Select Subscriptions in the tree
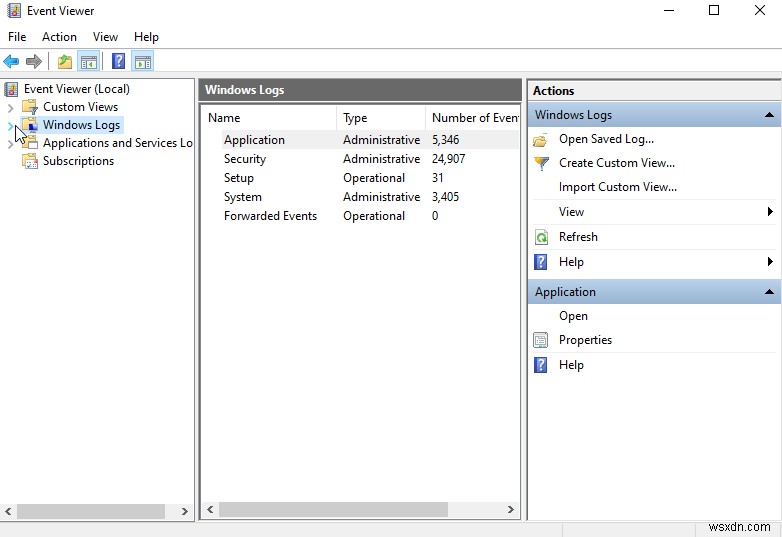 [x=78, y=161]
